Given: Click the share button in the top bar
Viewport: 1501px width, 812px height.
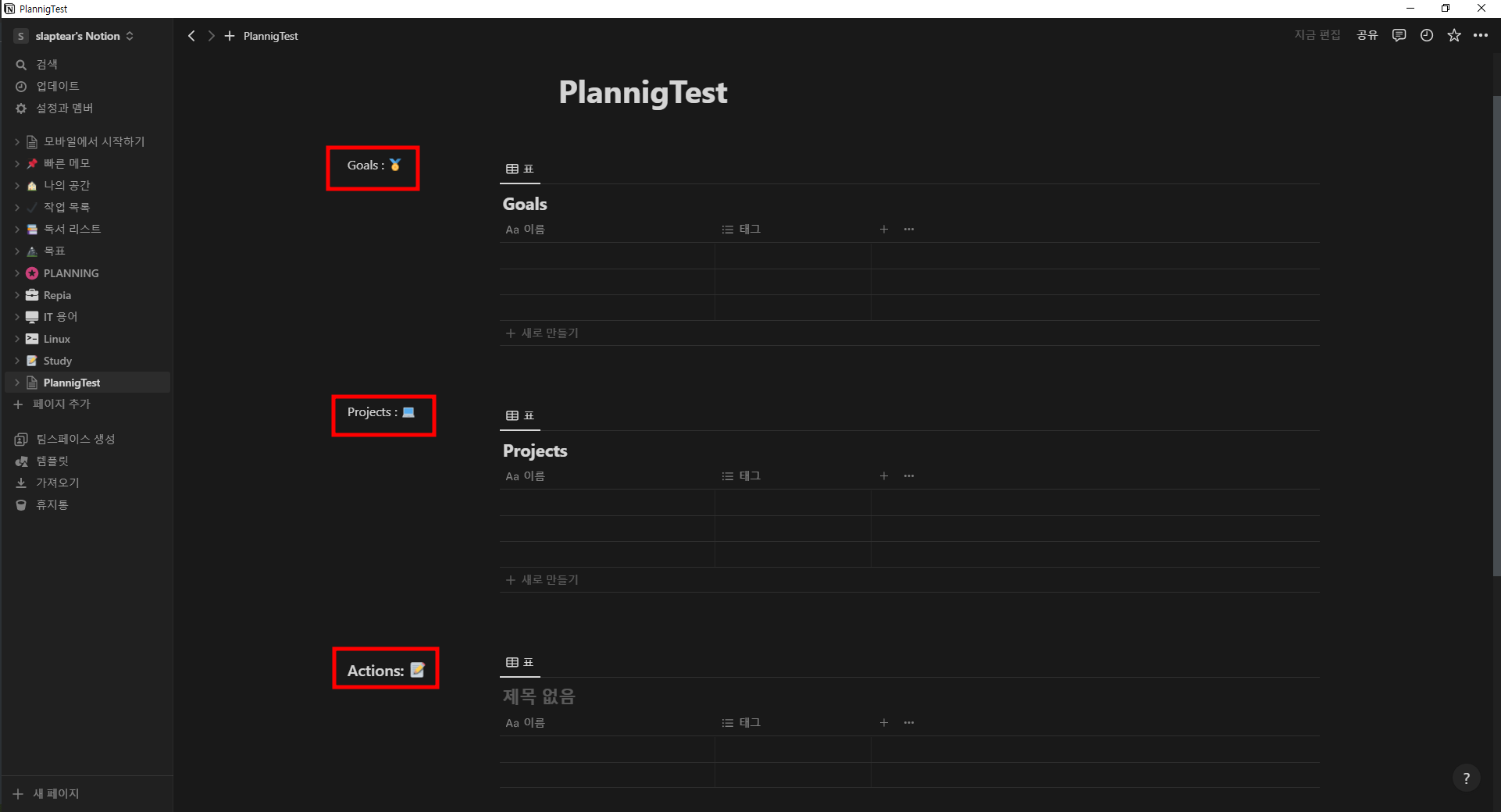Looking at the screenshot, I should pos(1367,35).
